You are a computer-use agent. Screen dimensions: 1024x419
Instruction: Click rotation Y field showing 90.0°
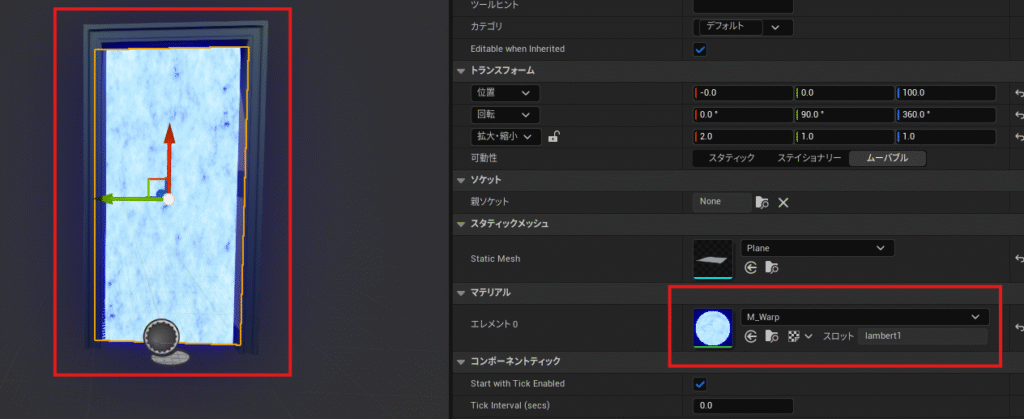845,116
